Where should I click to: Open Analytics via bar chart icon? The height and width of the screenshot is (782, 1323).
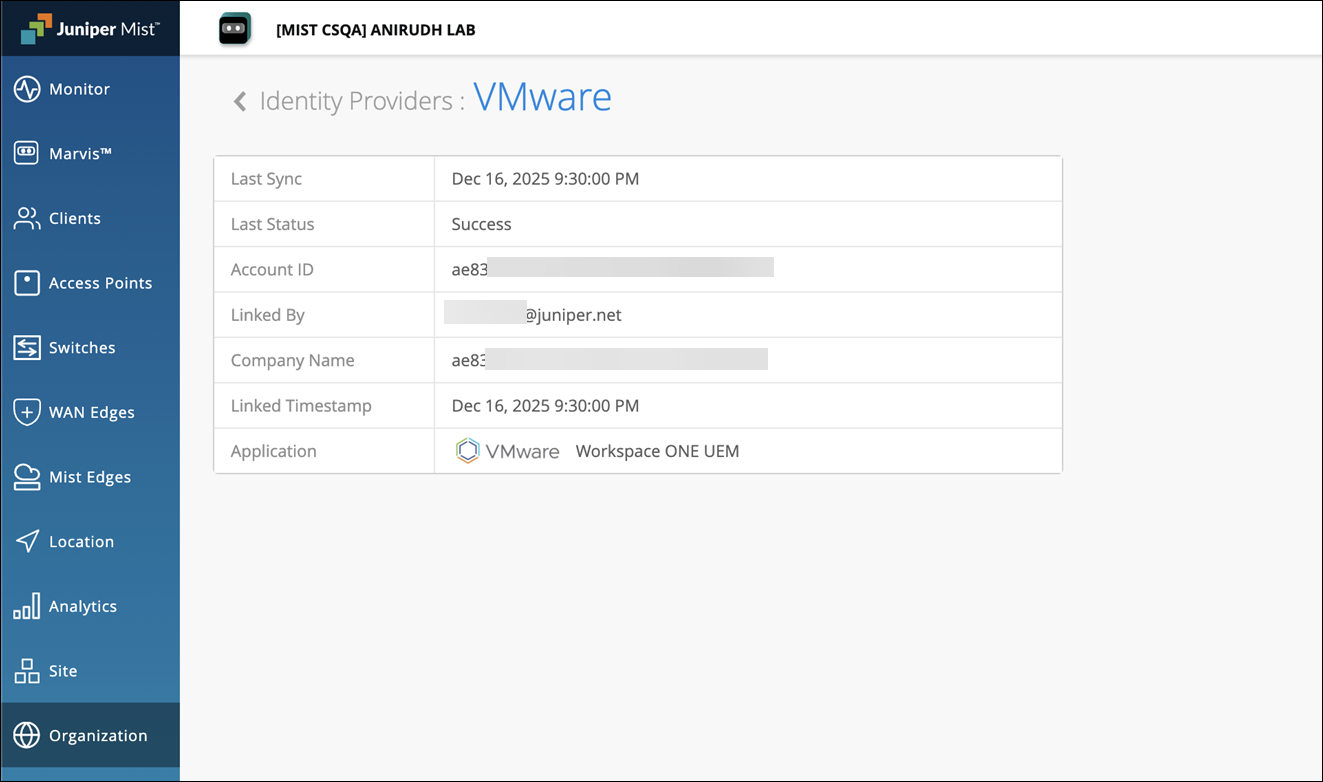coord(27,606)
